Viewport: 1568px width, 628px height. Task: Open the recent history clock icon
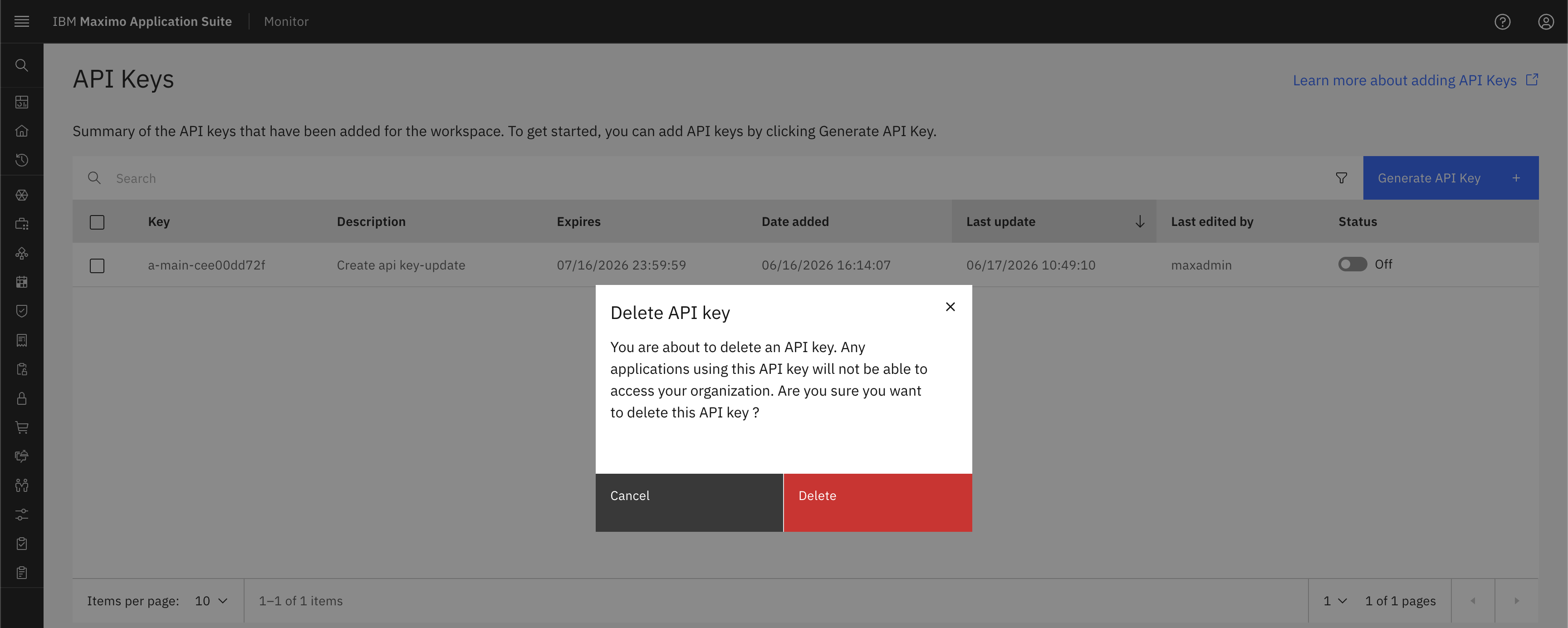pyautogui.click(x=21, y=160)
